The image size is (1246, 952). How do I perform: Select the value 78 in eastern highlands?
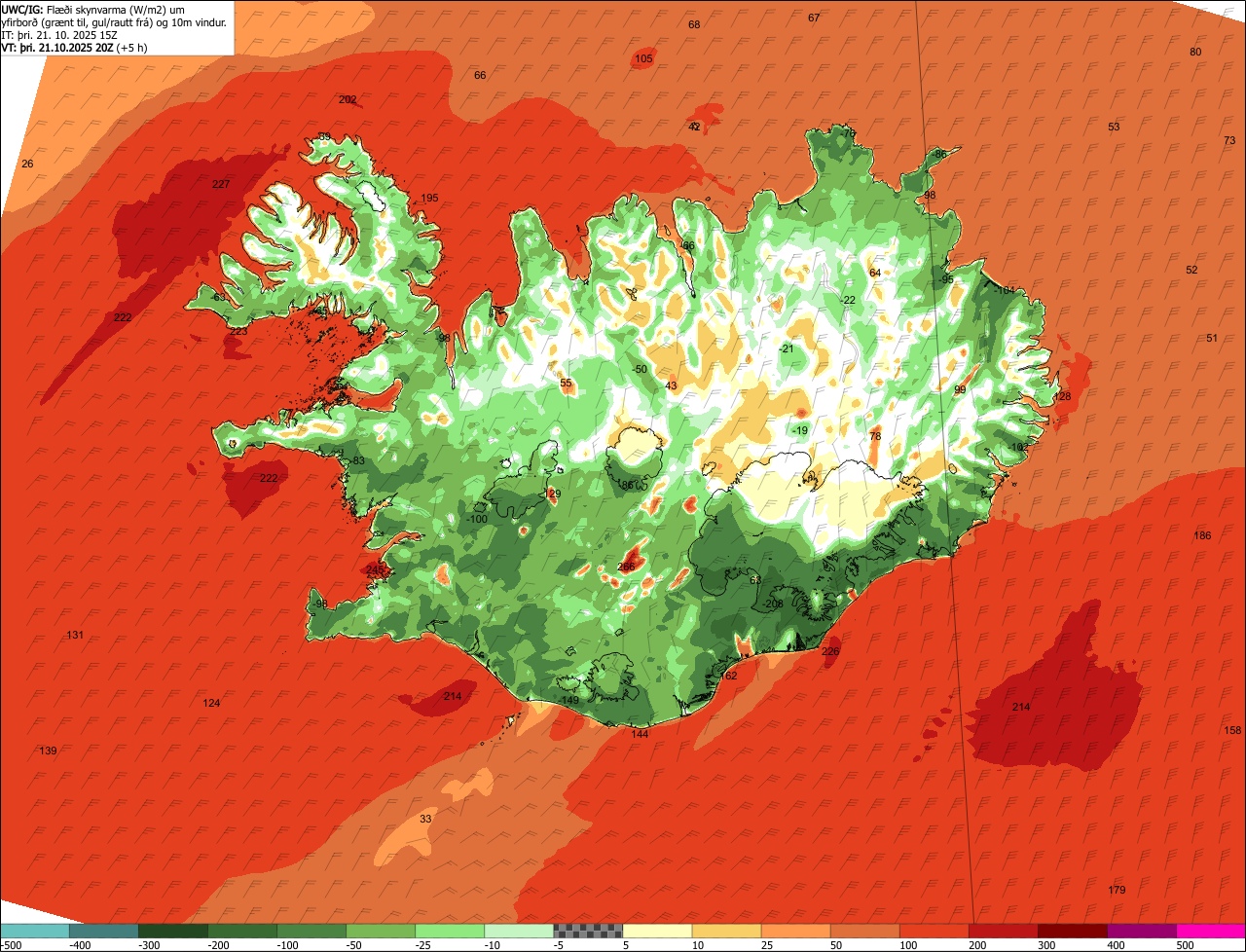(x=874, y=436)
